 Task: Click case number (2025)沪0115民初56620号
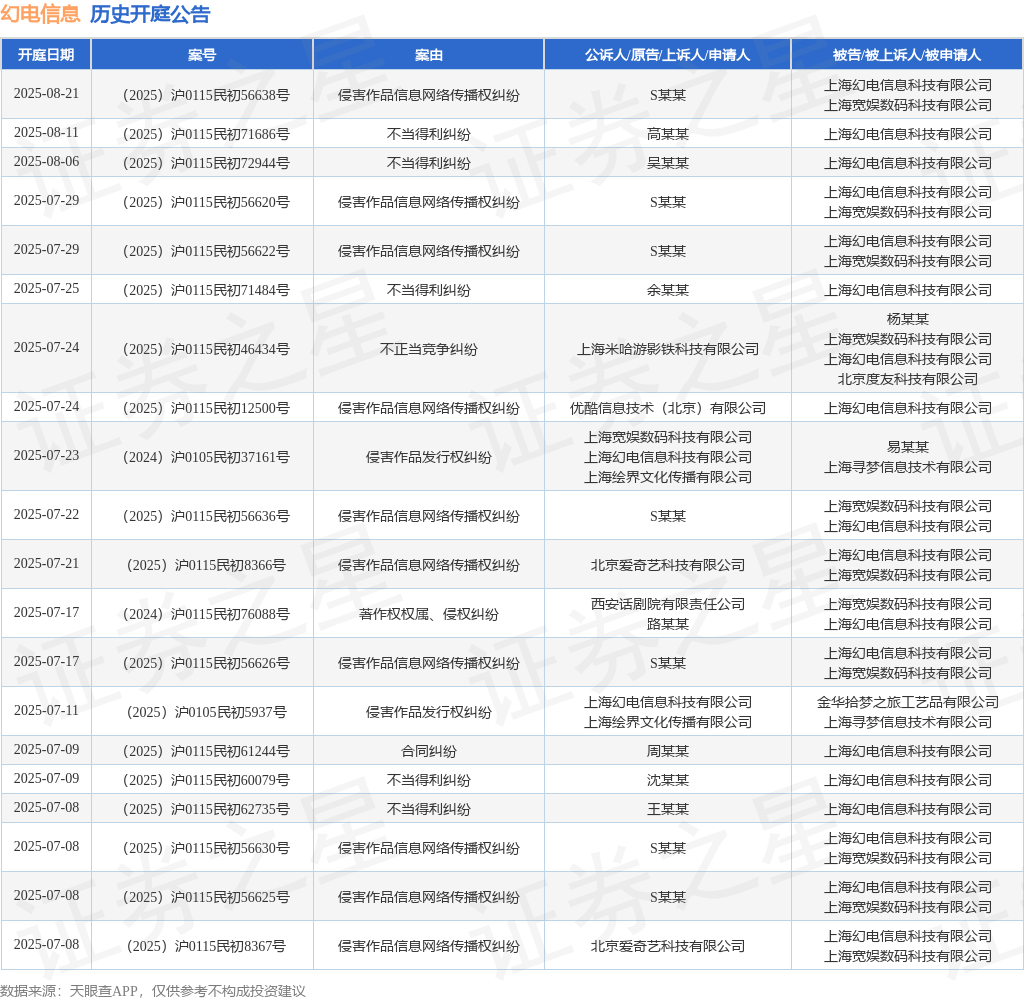click(x=206, y=202)
